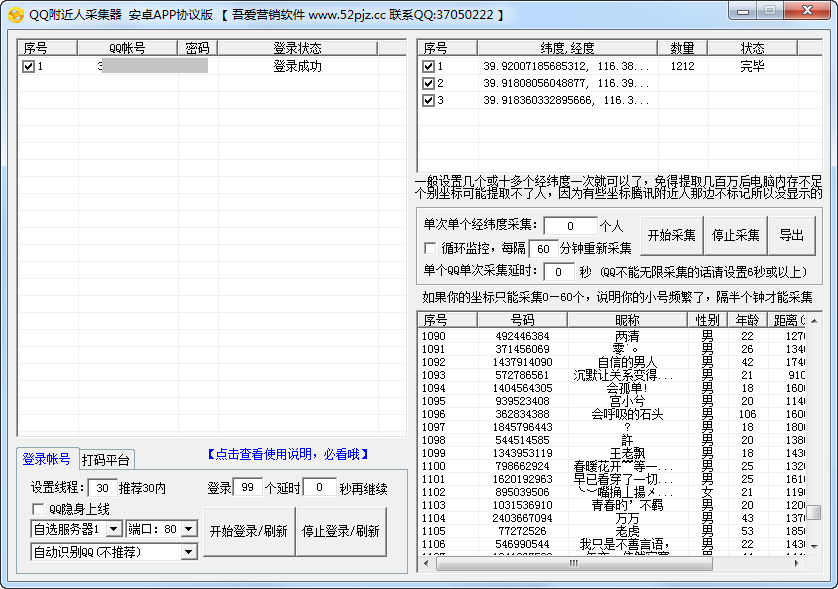
Task: Open the 自动识别QQ(不推荐) dropdown
Action: coord(189,552)
